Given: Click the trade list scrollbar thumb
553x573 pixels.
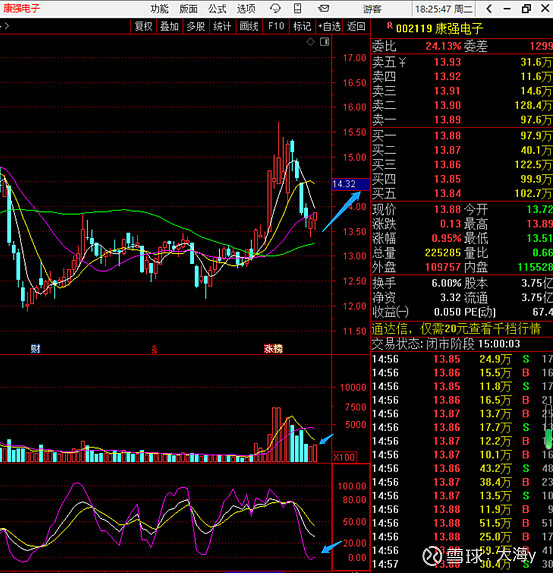Looking at the screenshot, I should click(x=548, y=438).
